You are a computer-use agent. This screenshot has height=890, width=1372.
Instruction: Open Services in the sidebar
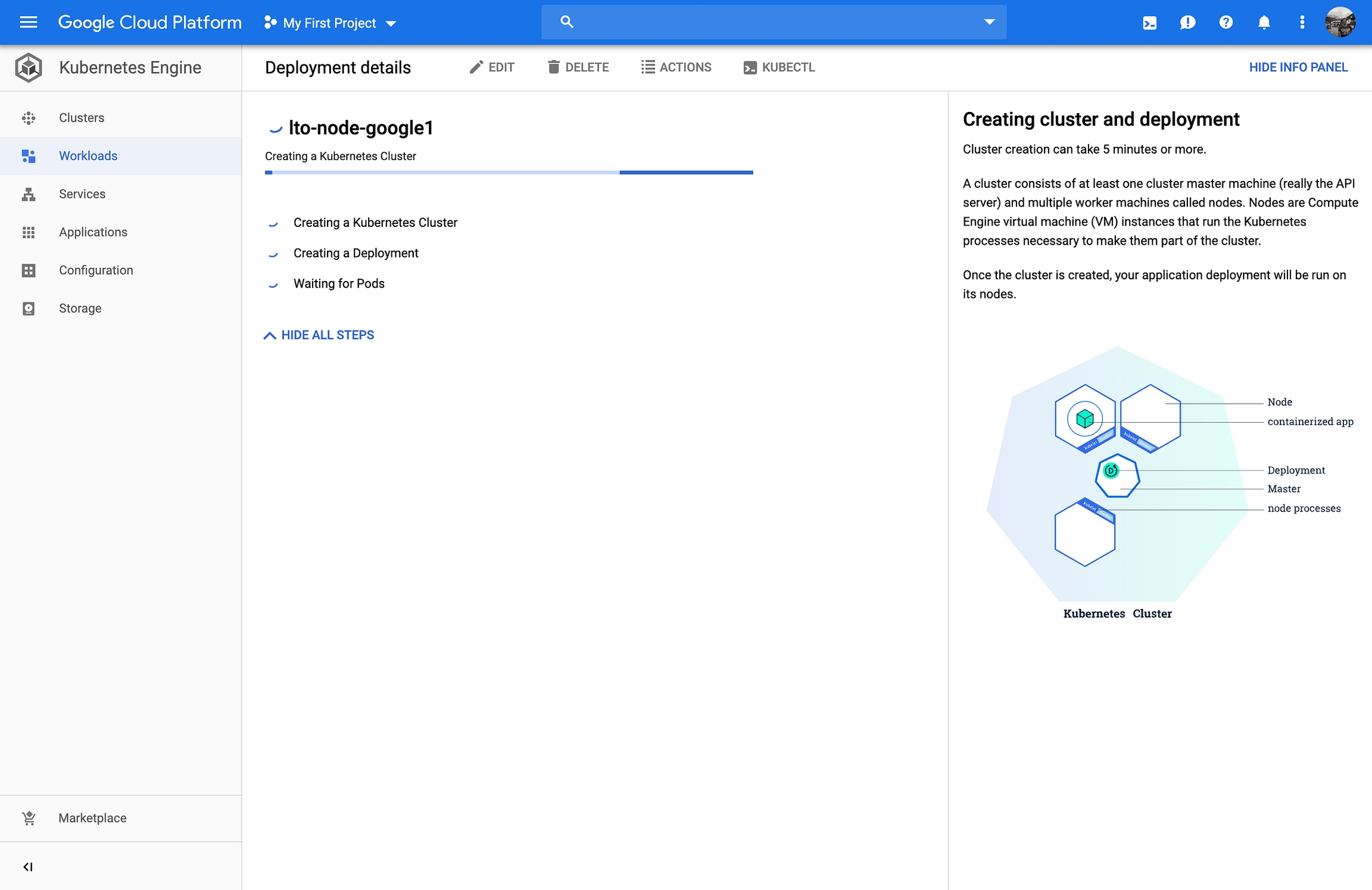click(121, 194)
